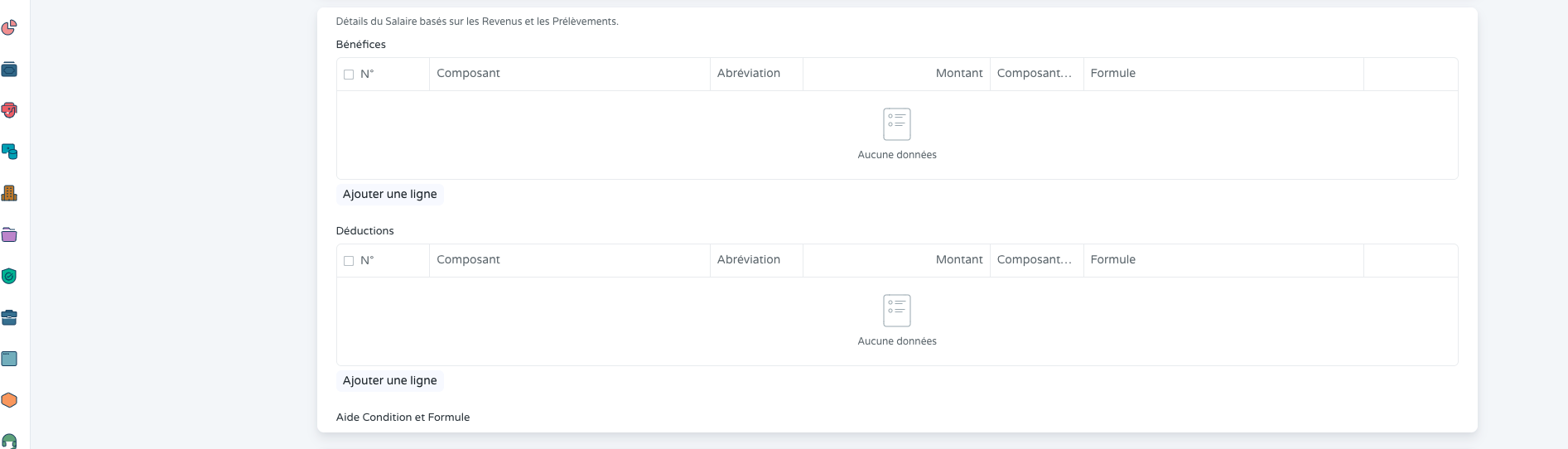Click empty-list icon in the Déductions table
The image size is (1568, 449).
tap(896, 311)
